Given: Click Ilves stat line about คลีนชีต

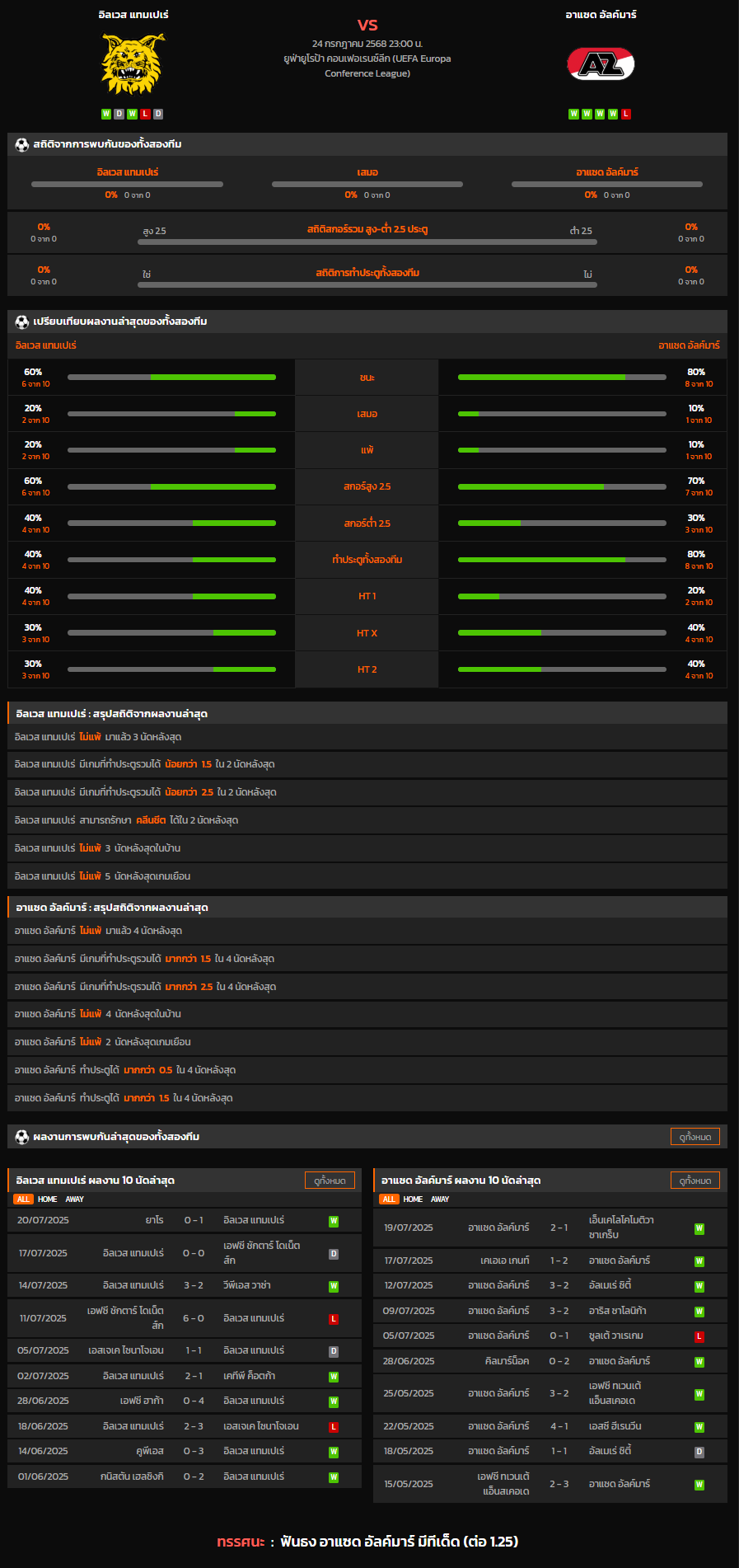Looking at the screenshot, I should [367, 820].
